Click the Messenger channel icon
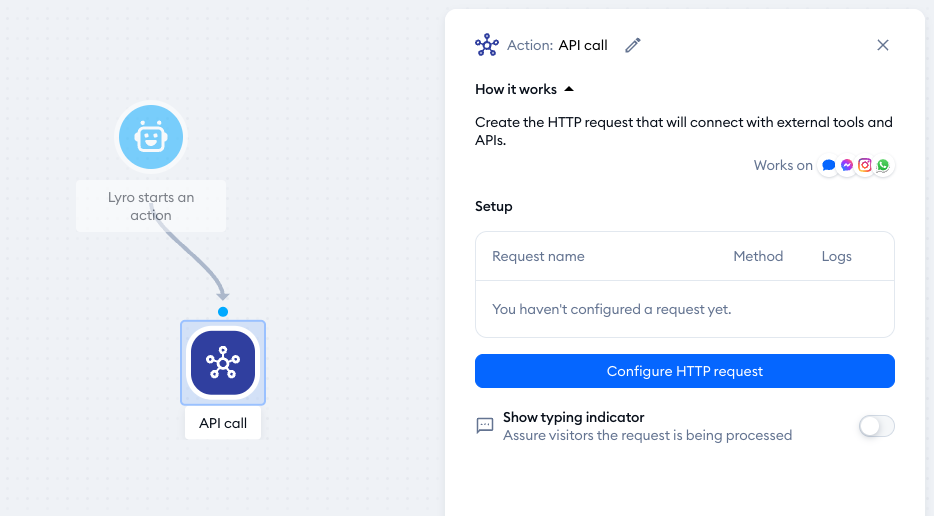 846,165
